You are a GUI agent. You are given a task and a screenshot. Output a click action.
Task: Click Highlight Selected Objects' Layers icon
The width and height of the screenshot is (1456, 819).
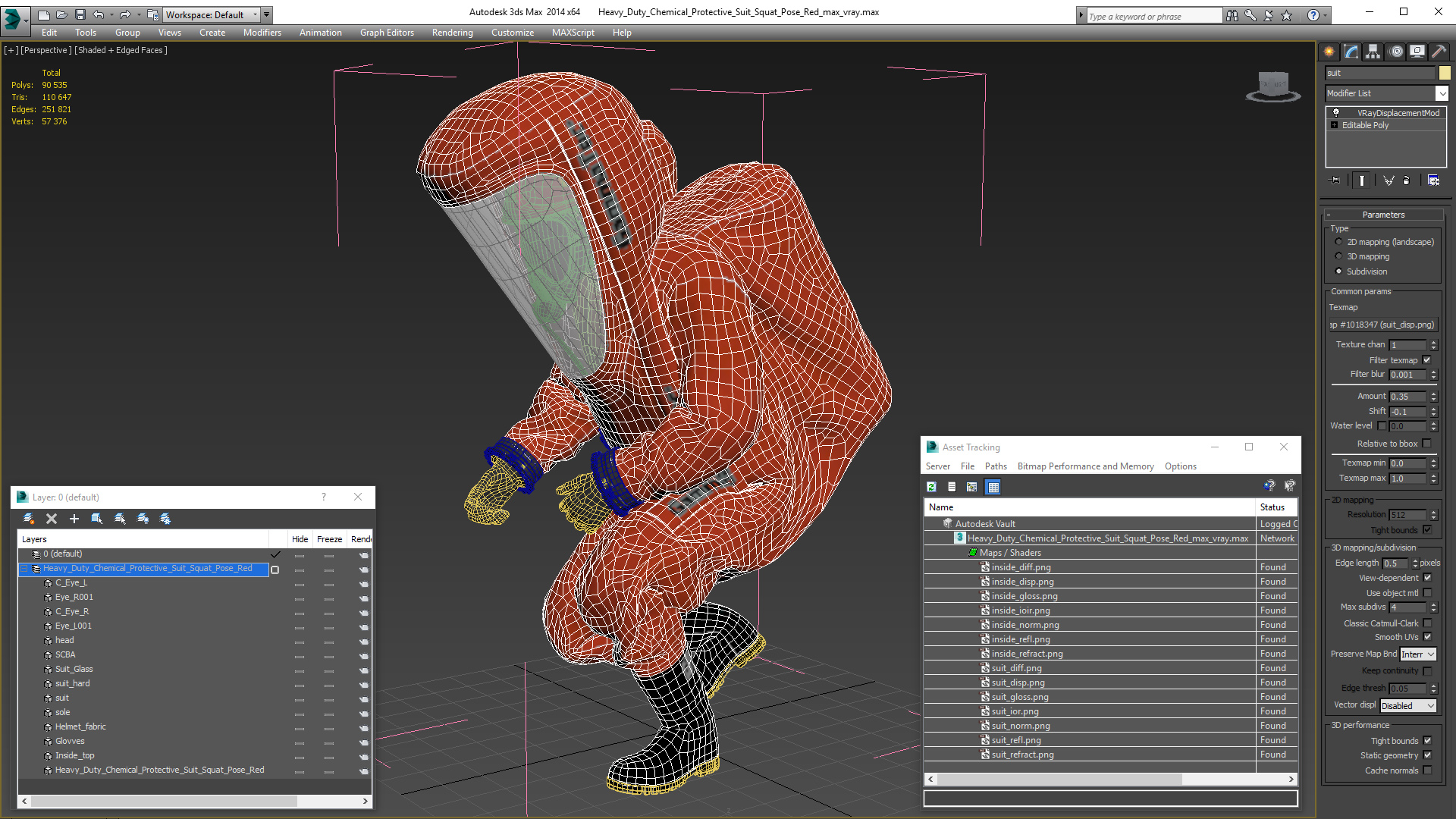[x=120, y=519]
